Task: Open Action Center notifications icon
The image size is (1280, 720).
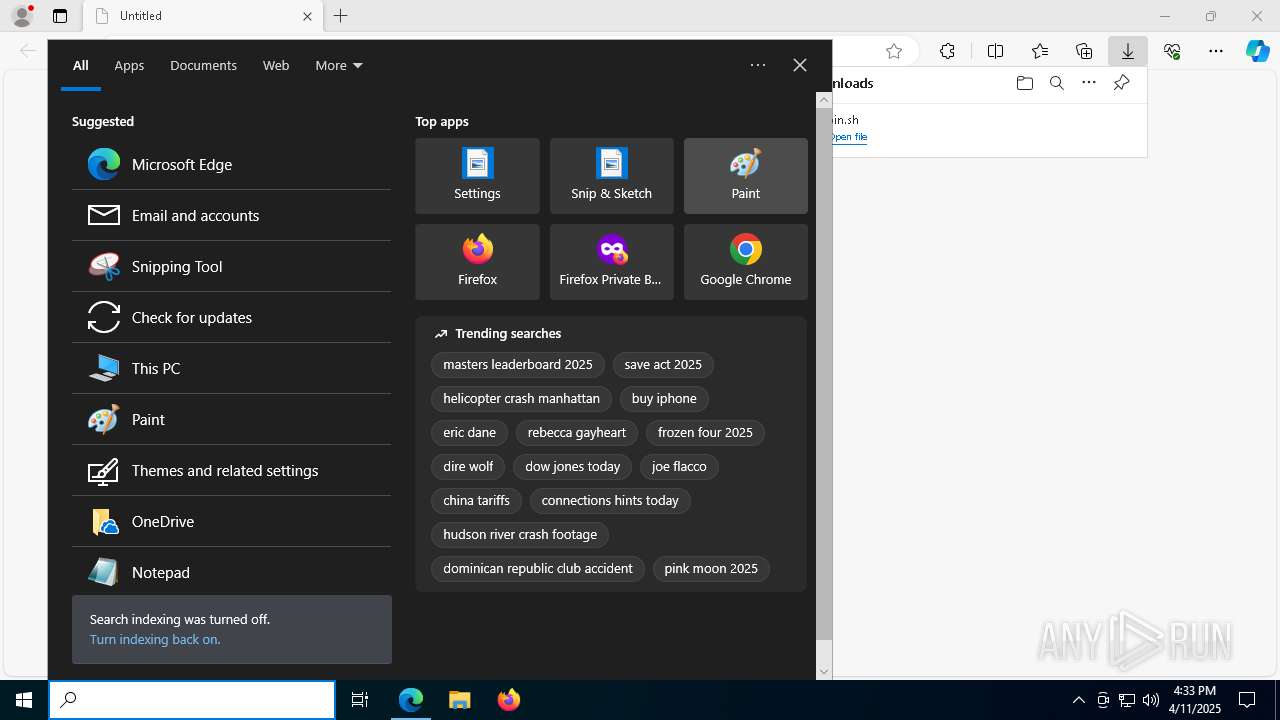Action: pyautogui.click(x=1247, y=700)
